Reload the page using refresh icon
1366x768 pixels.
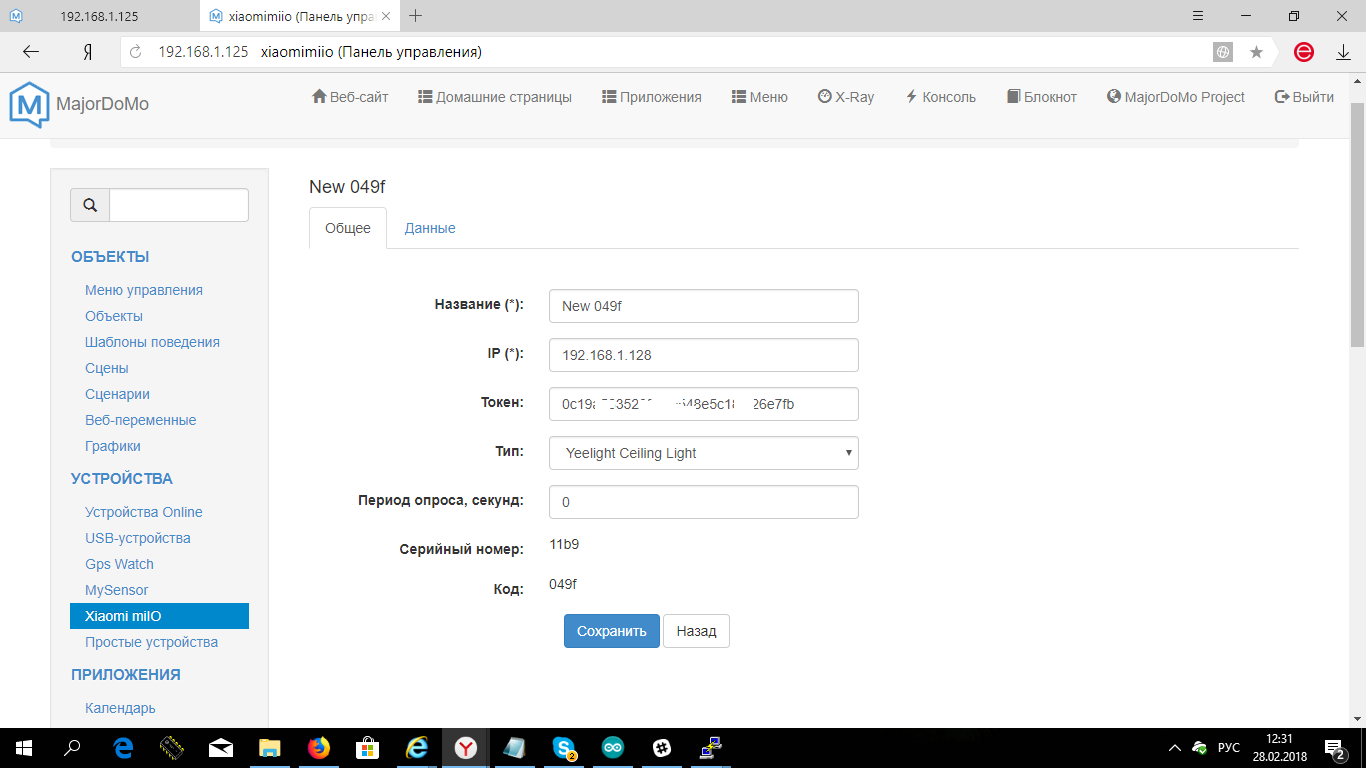pos(136,52)
